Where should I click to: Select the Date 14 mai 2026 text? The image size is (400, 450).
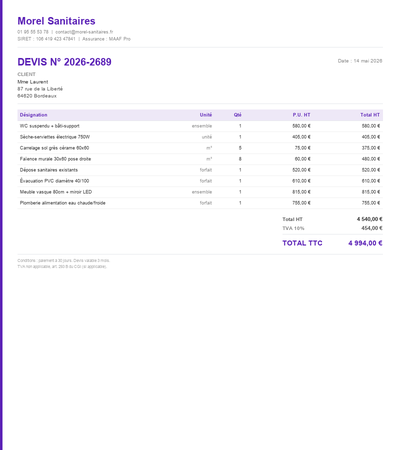360,61
